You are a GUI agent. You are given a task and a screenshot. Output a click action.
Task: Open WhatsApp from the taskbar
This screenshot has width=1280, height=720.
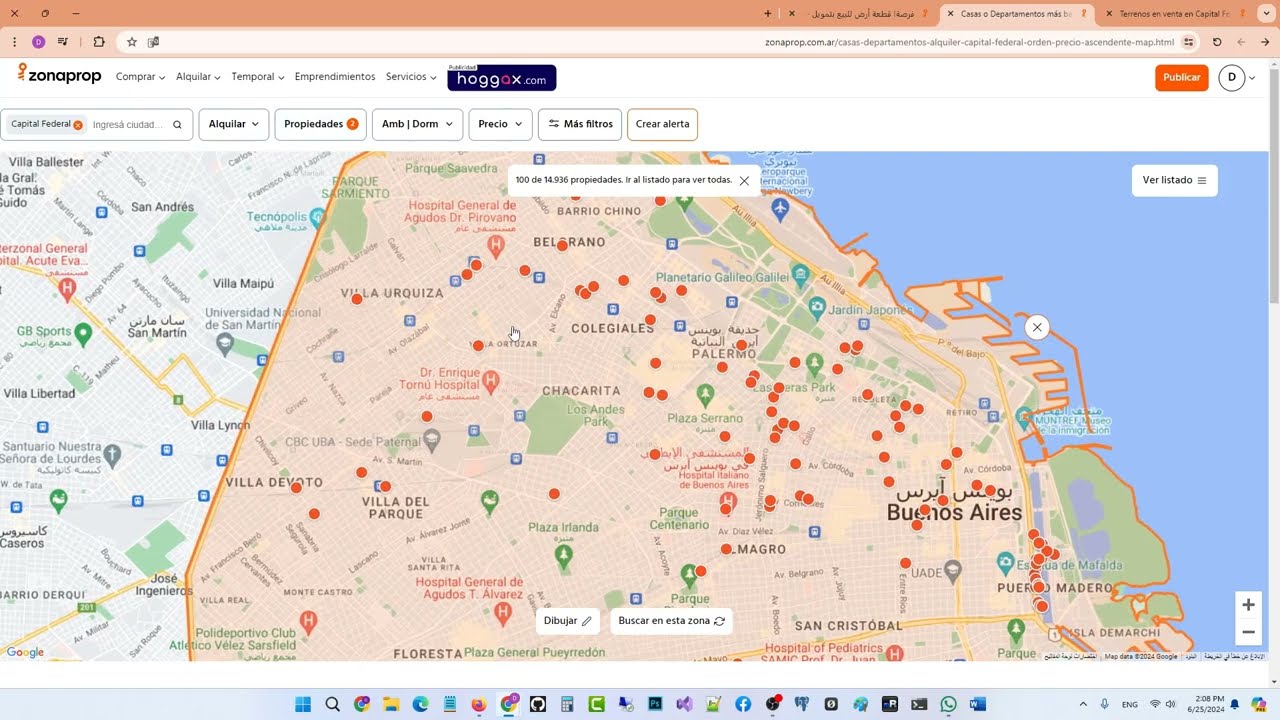point(949,704)
